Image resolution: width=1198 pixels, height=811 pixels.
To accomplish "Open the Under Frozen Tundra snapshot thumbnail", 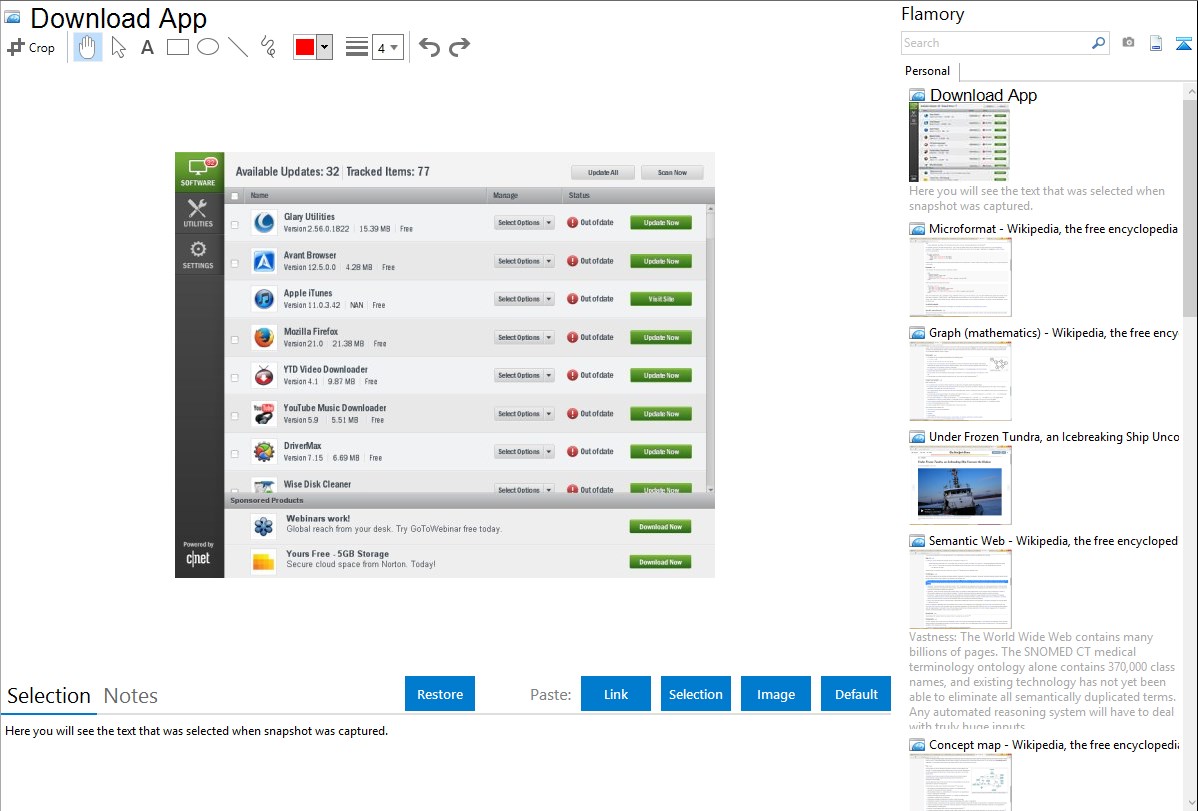I will (x=960, y=485).
